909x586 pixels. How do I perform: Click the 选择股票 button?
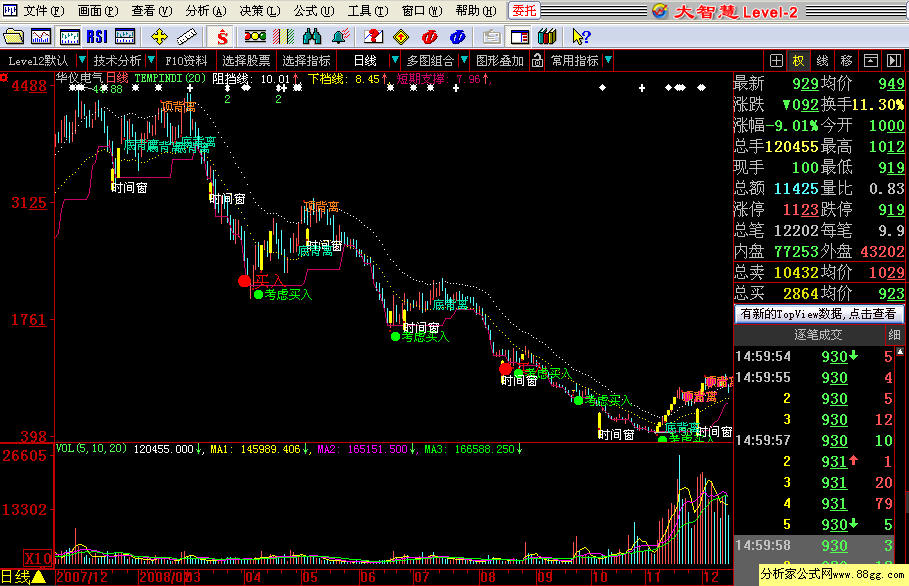[246, 60]
